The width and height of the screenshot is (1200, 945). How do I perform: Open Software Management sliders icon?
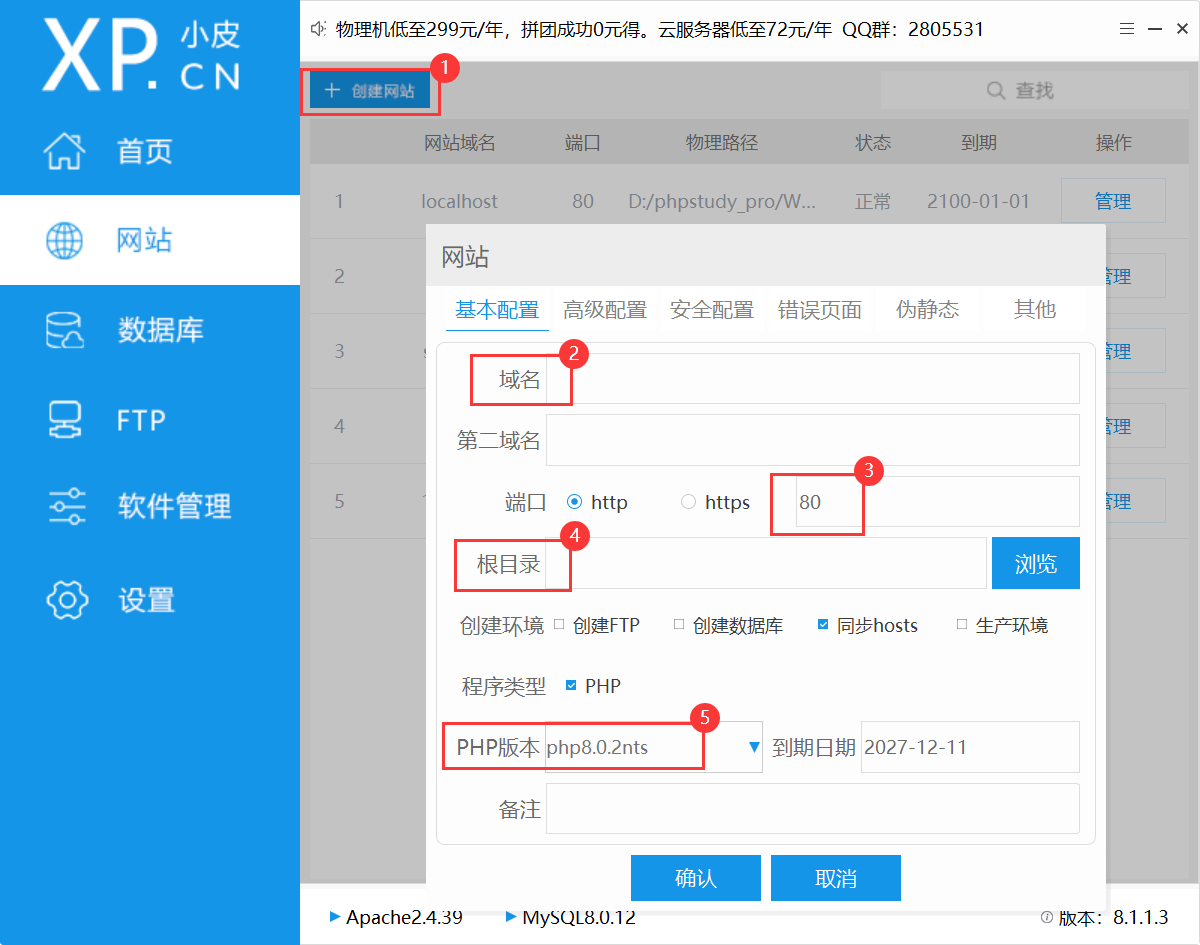click(x=66, y=507)
